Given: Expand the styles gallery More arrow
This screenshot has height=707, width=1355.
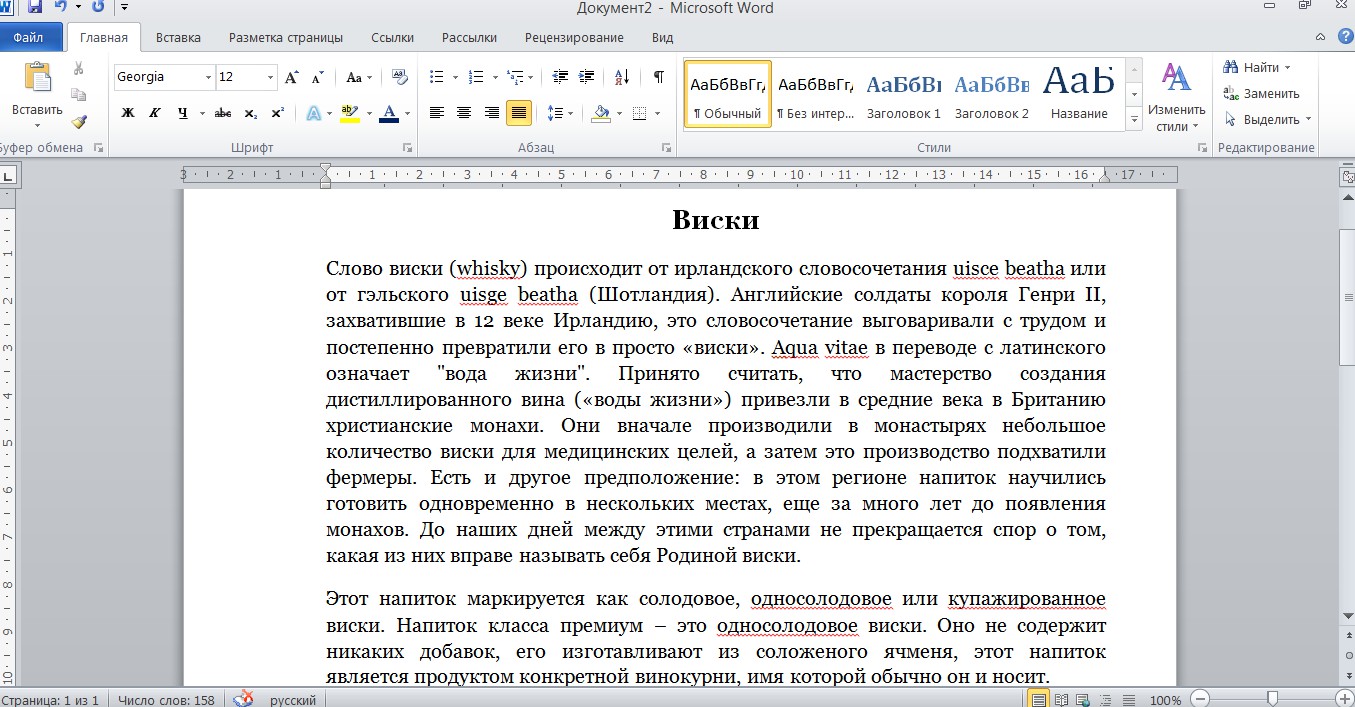Looking at the screenshot, I should point(1134,119).
